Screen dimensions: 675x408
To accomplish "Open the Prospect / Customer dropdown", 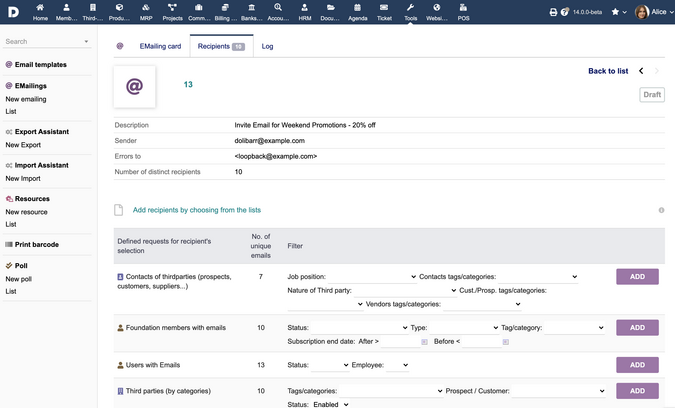I will tap(558, 391).
